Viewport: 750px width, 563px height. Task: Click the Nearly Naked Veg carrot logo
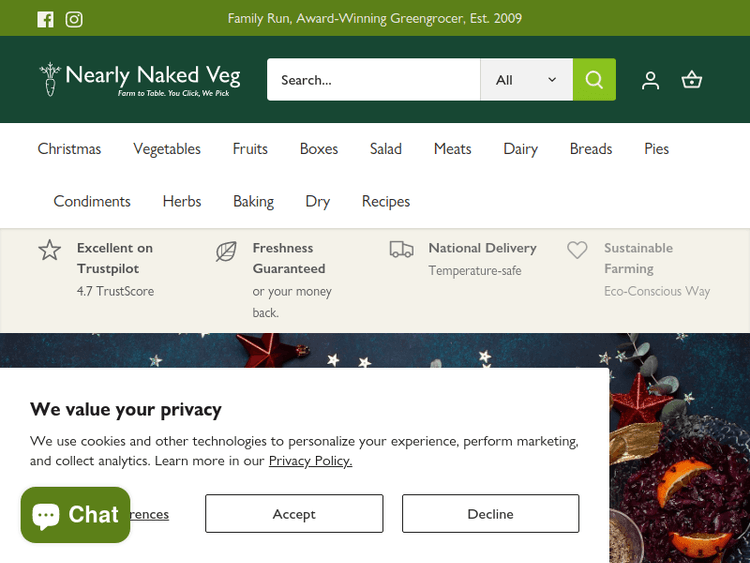coord(50,79)
